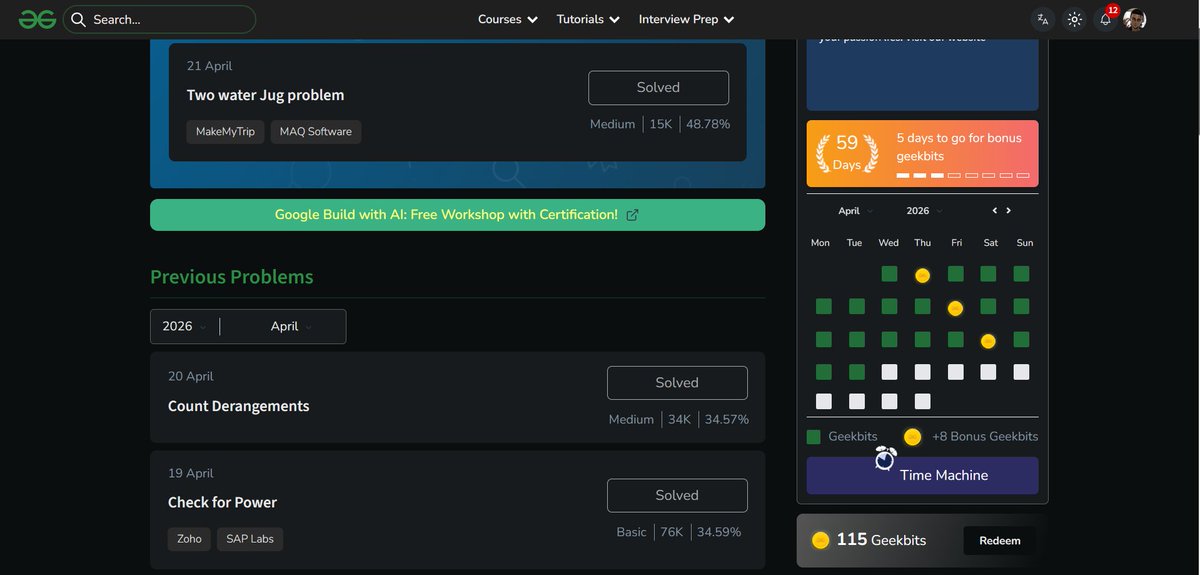Click the 21 April date label
1200x575 pixels.
tap(209, 66)
